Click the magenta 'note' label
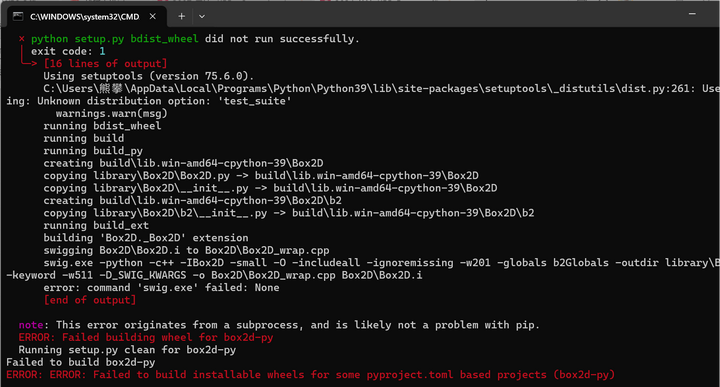Viewport: 720px width, 387px height. tap(31, 325)
